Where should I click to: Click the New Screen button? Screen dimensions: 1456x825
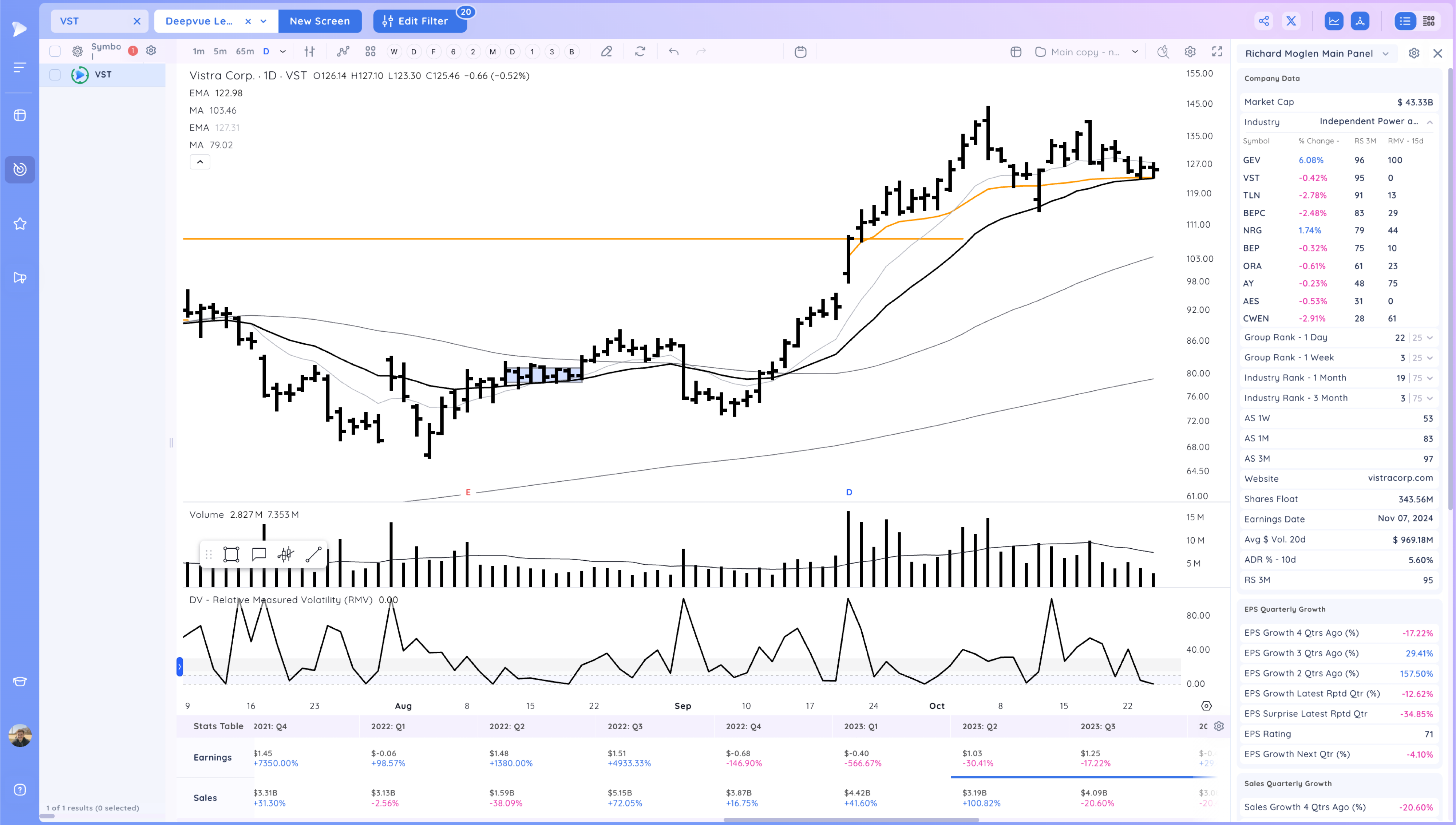319,21
